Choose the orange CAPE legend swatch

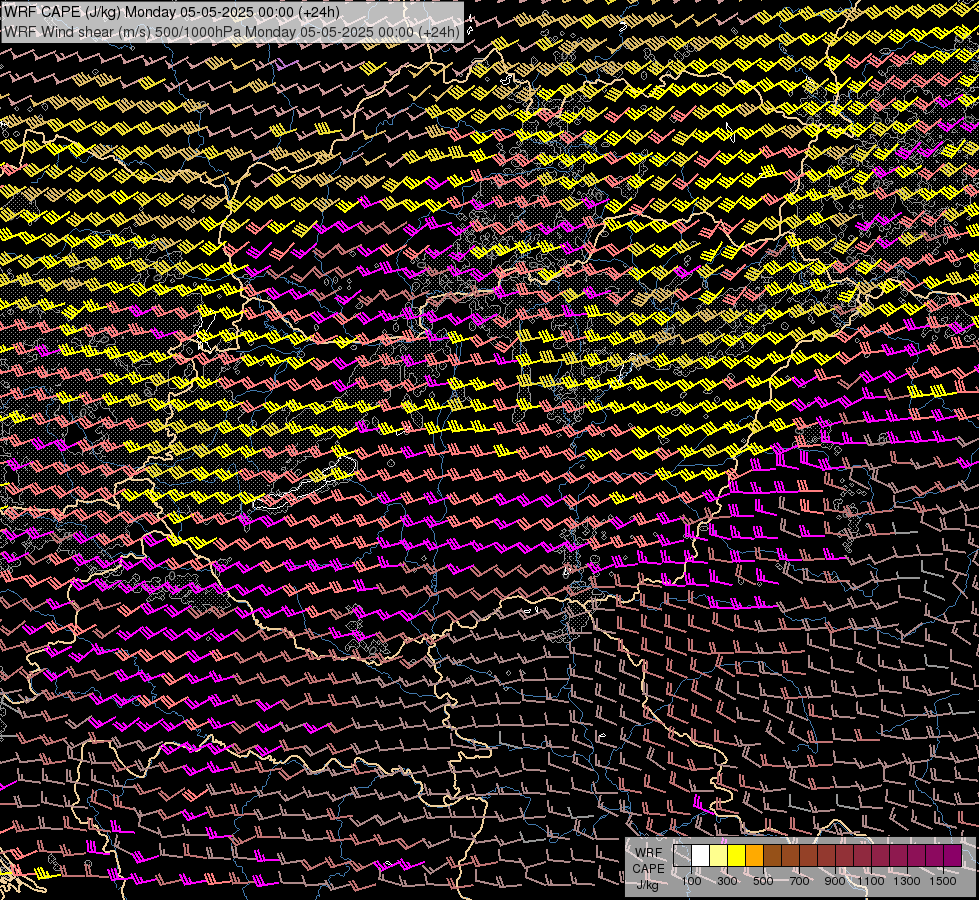[755, 856]
